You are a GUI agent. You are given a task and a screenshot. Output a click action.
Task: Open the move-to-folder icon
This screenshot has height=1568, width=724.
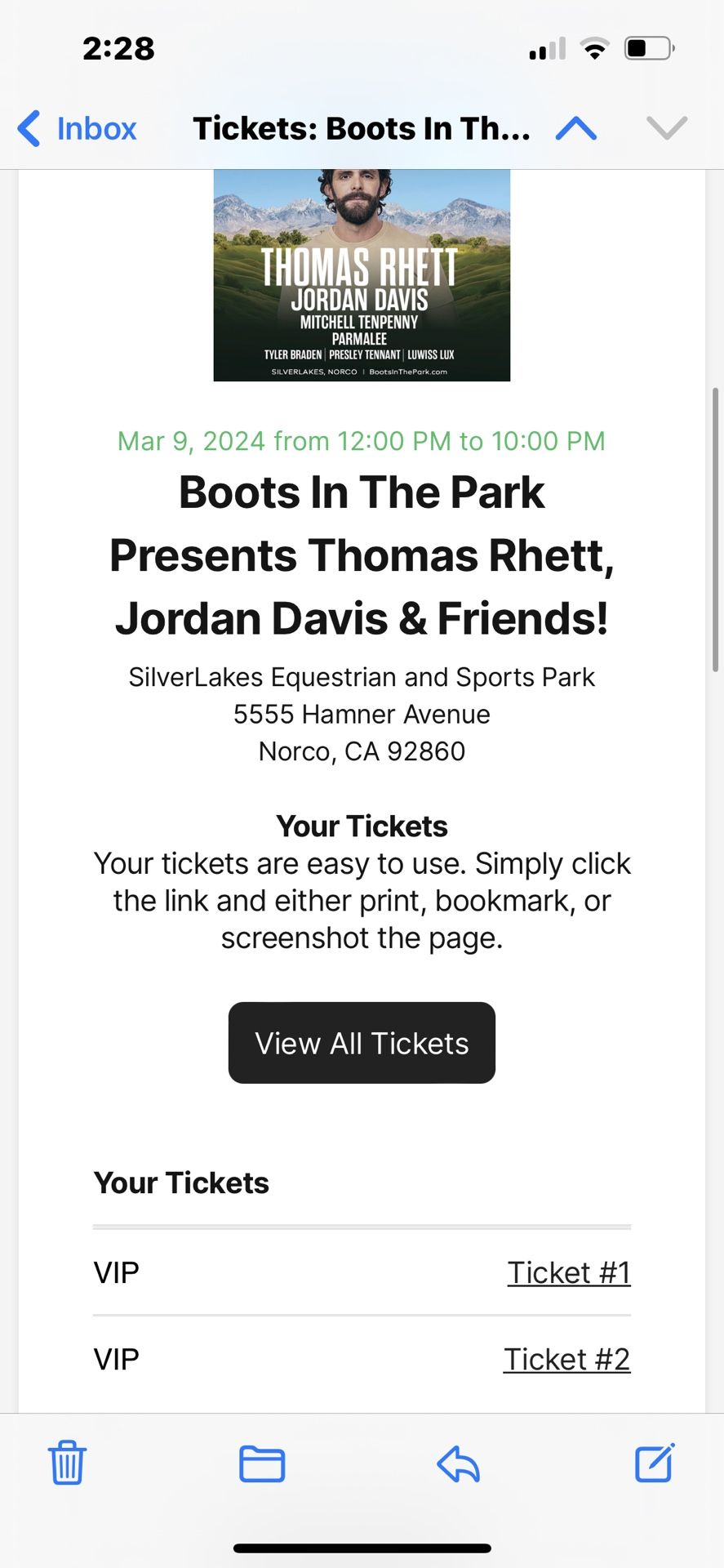coord(262,1463)
